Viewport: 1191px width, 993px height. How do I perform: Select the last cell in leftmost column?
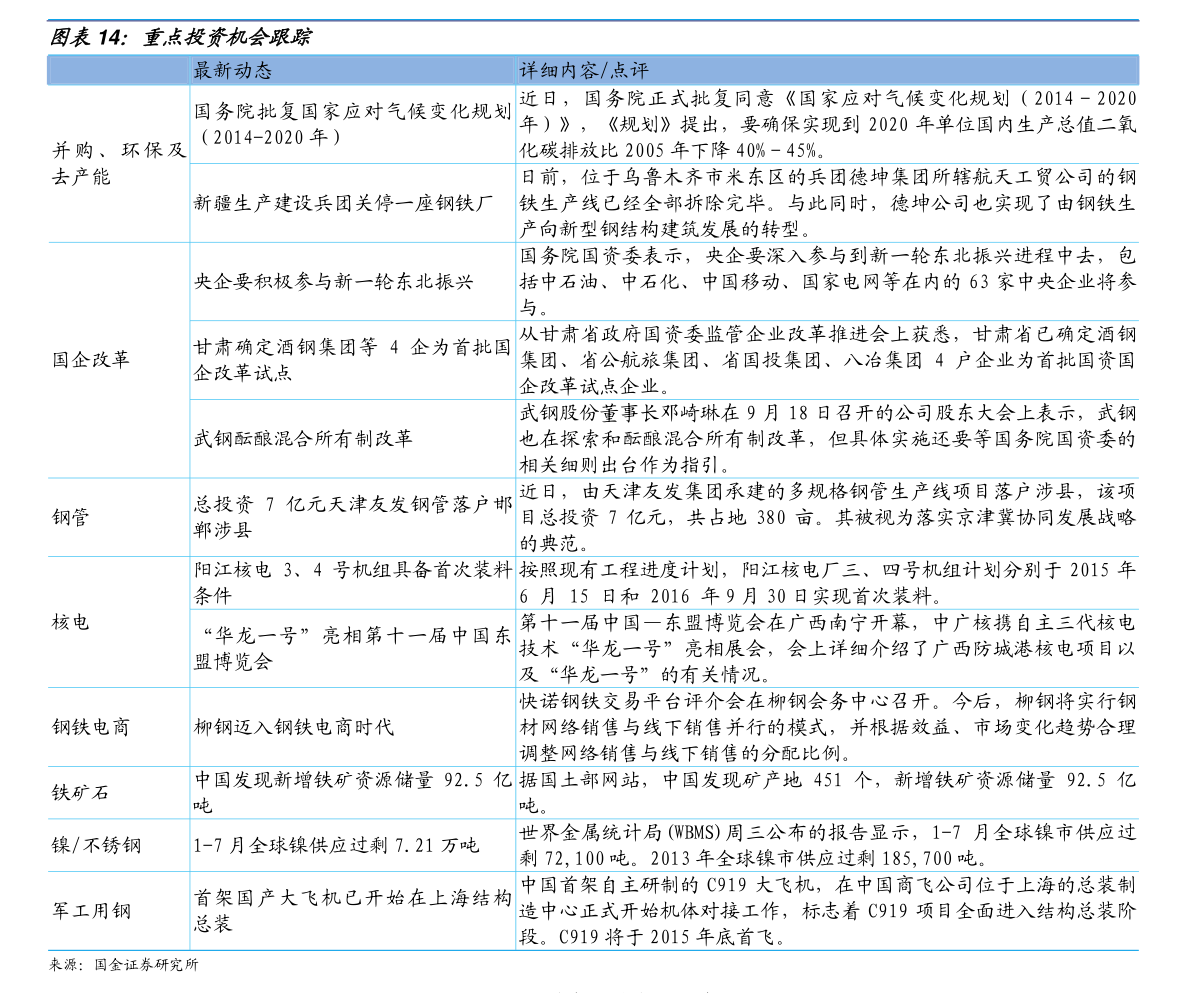pos(118,911)
